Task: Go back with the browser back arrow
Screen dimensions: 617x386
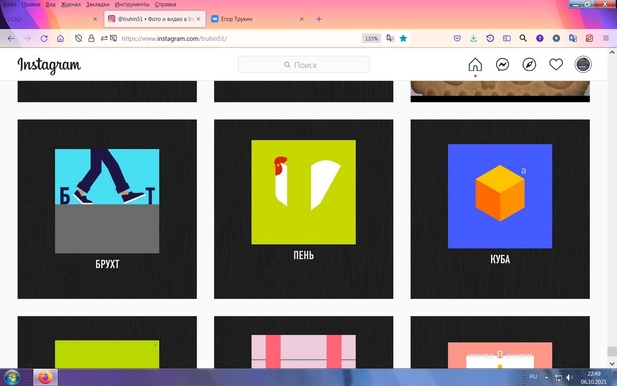Action: 11,39
